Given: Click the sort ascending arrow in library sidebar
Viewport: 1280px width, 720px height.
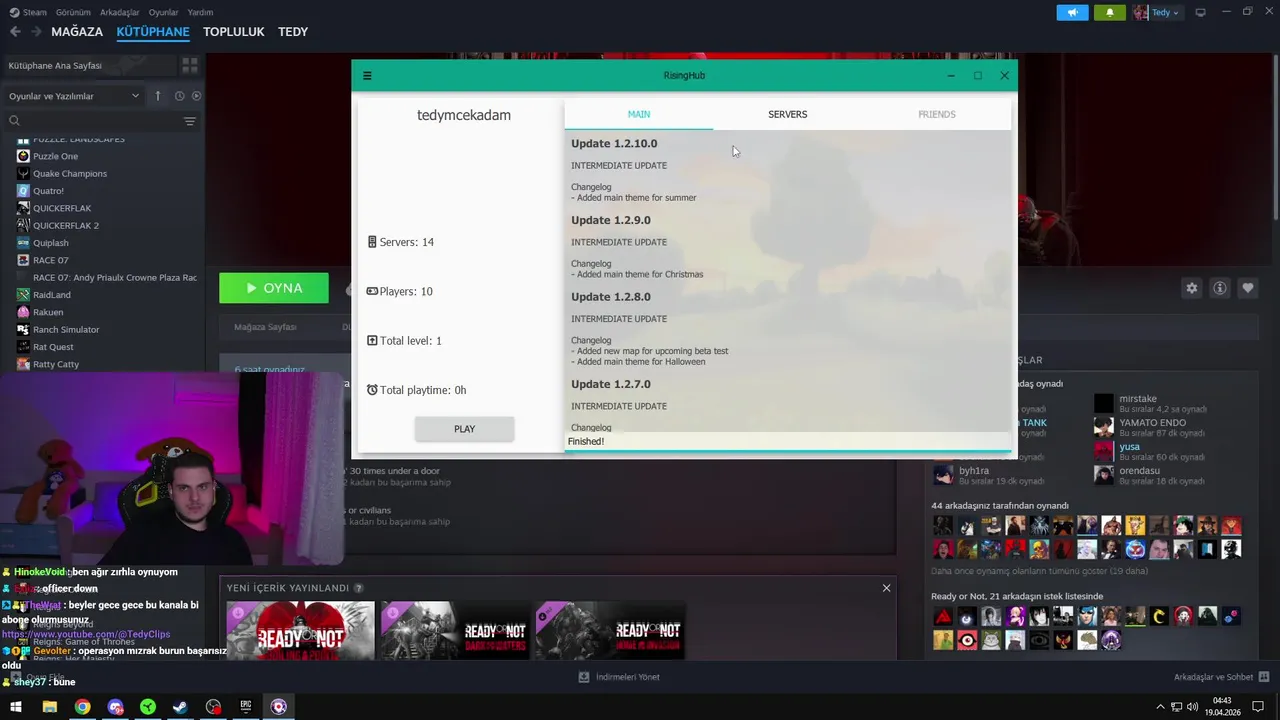Looking at the screenshot, I should [x=157, y=96].
